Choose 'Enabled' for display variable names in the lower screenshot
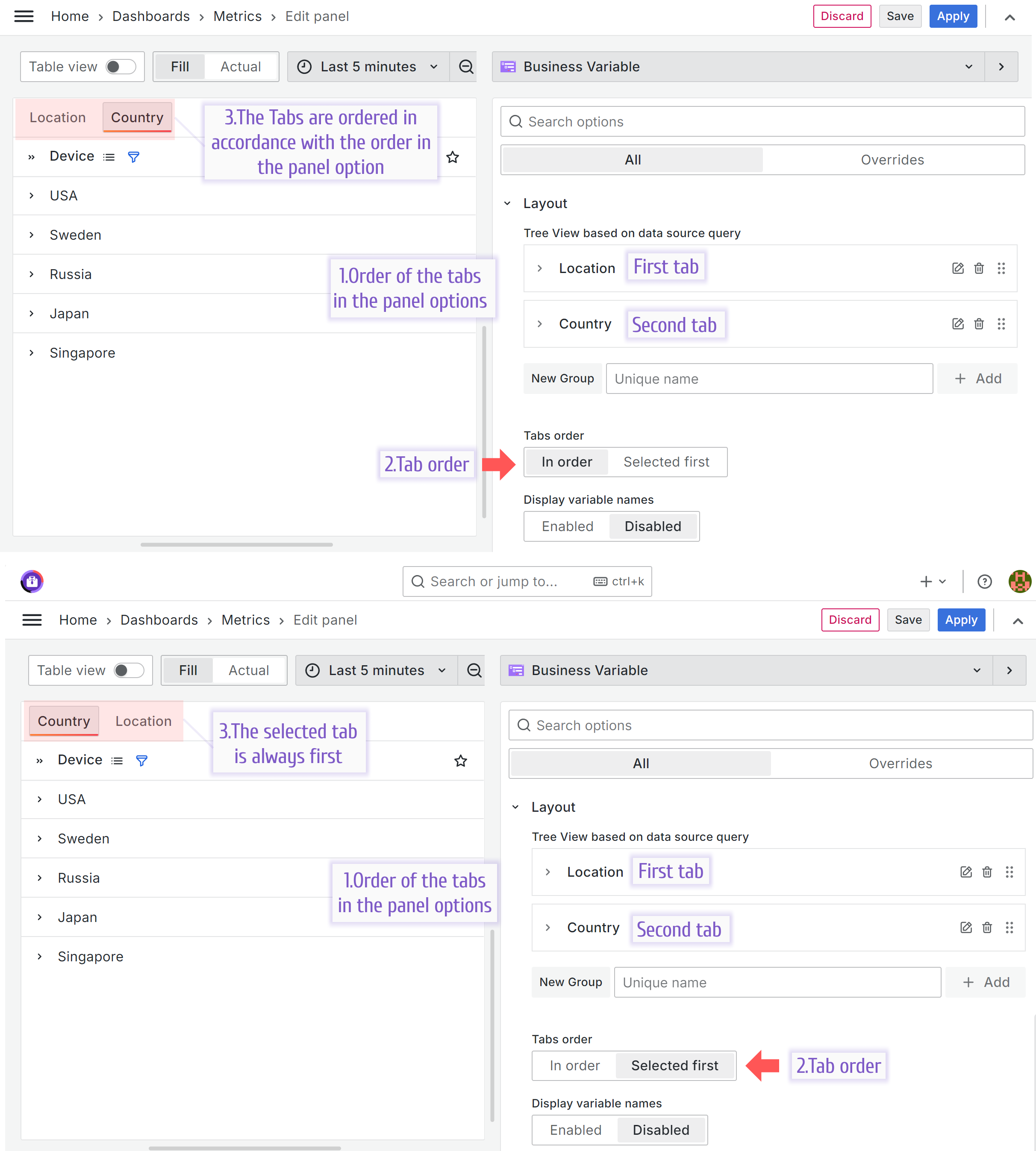 click(575, 1129)
